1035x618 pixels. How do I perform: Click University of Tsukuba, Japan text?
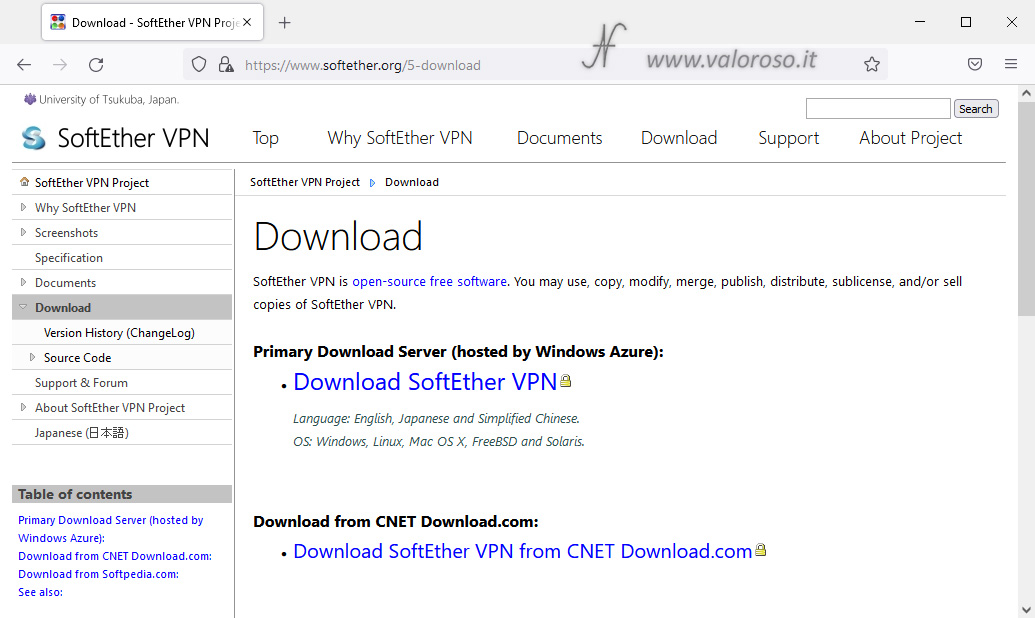coord(109,100)
